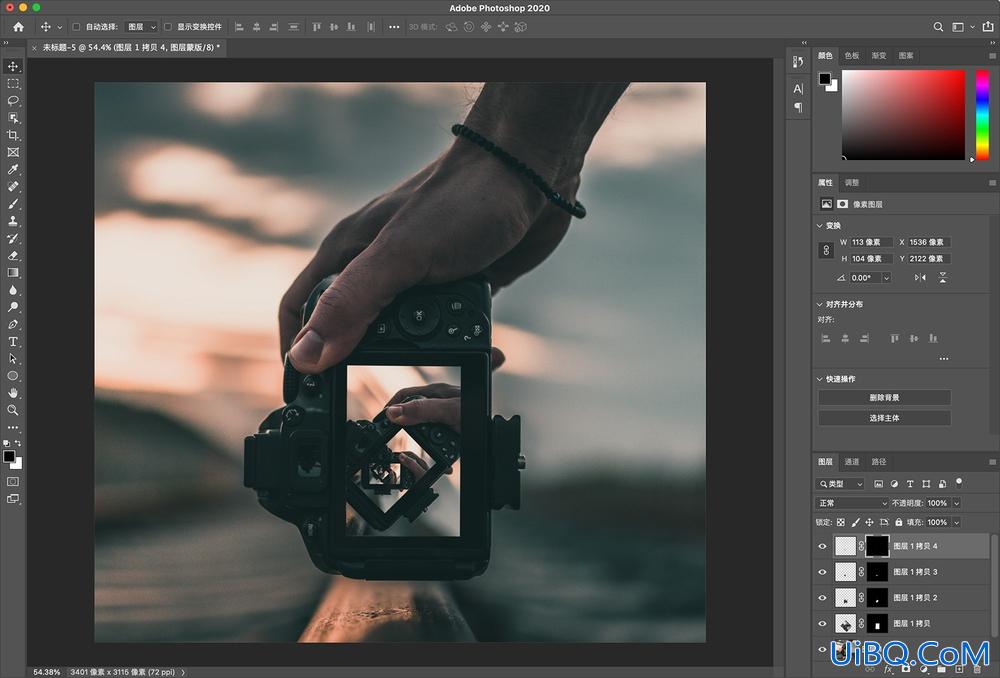The height and width of the screenshot is (678, 1000).
Task: Select the Brush tool
Action: (13, 204)
